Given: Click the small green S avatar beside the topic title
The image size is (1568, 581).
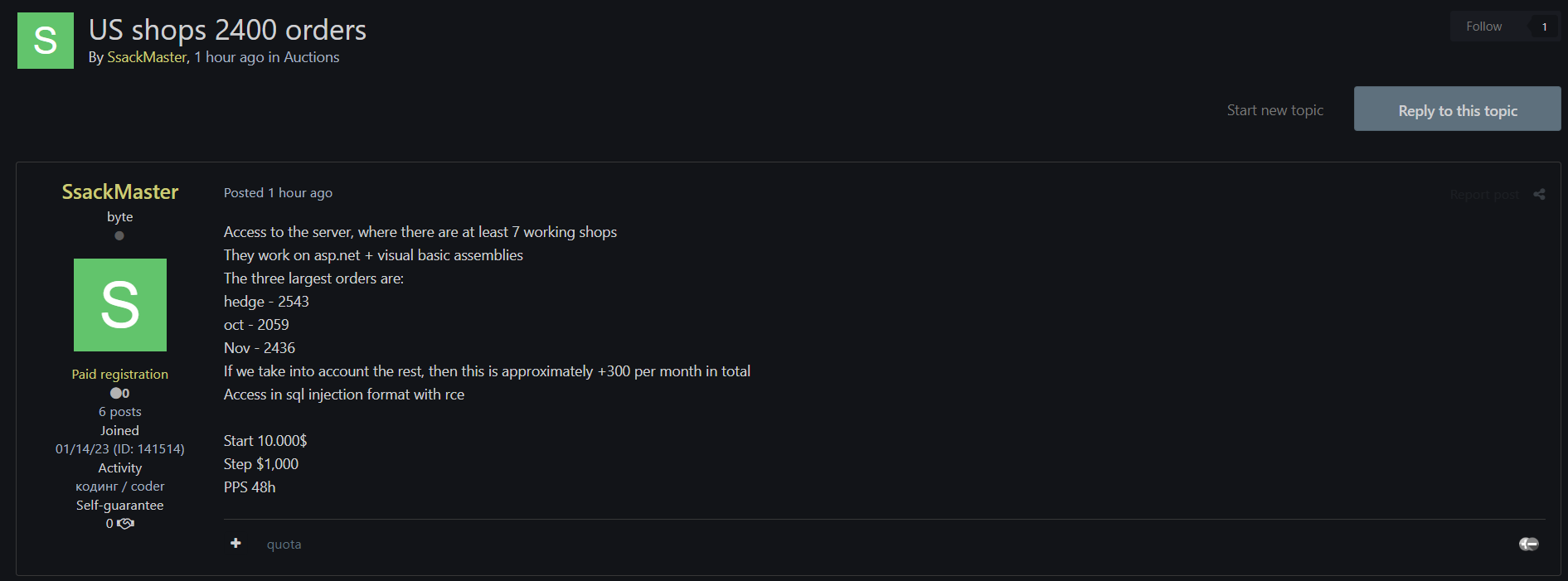Looking at the screenshot, I should tap(46, 41).
